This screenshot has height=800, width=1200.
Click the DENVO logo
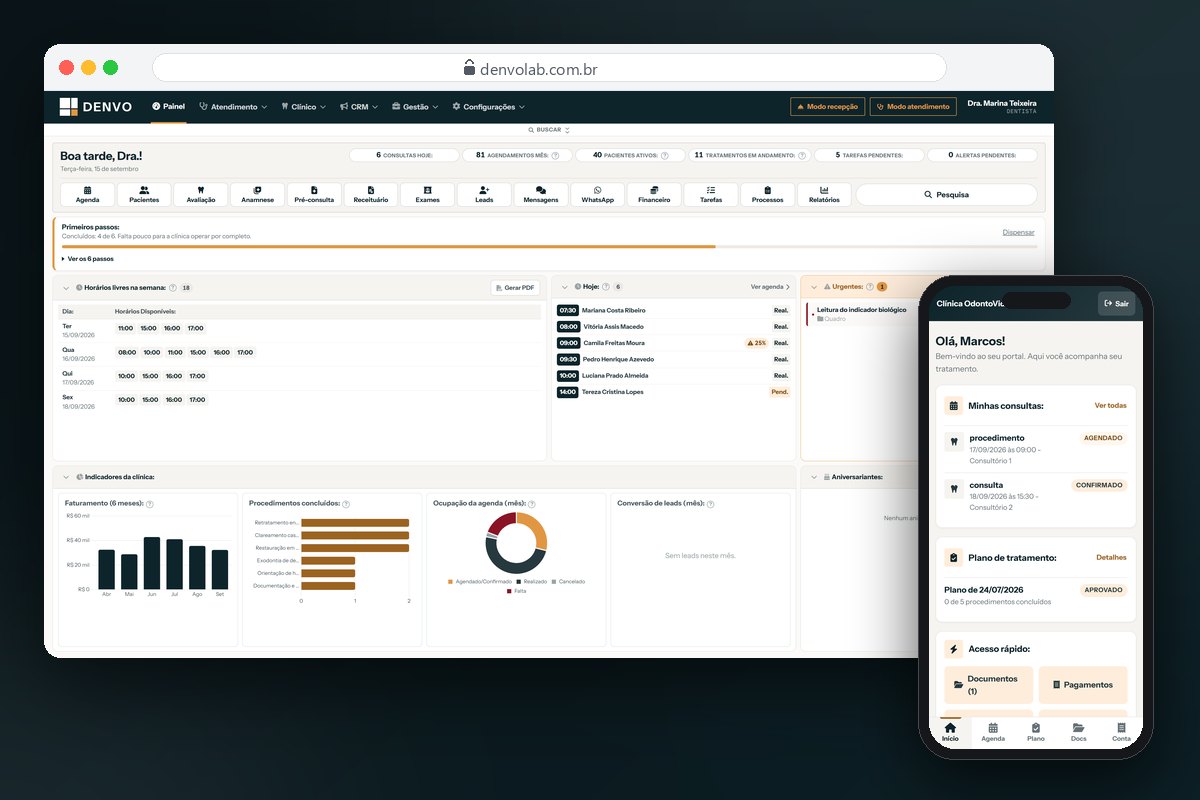[95, 107]
